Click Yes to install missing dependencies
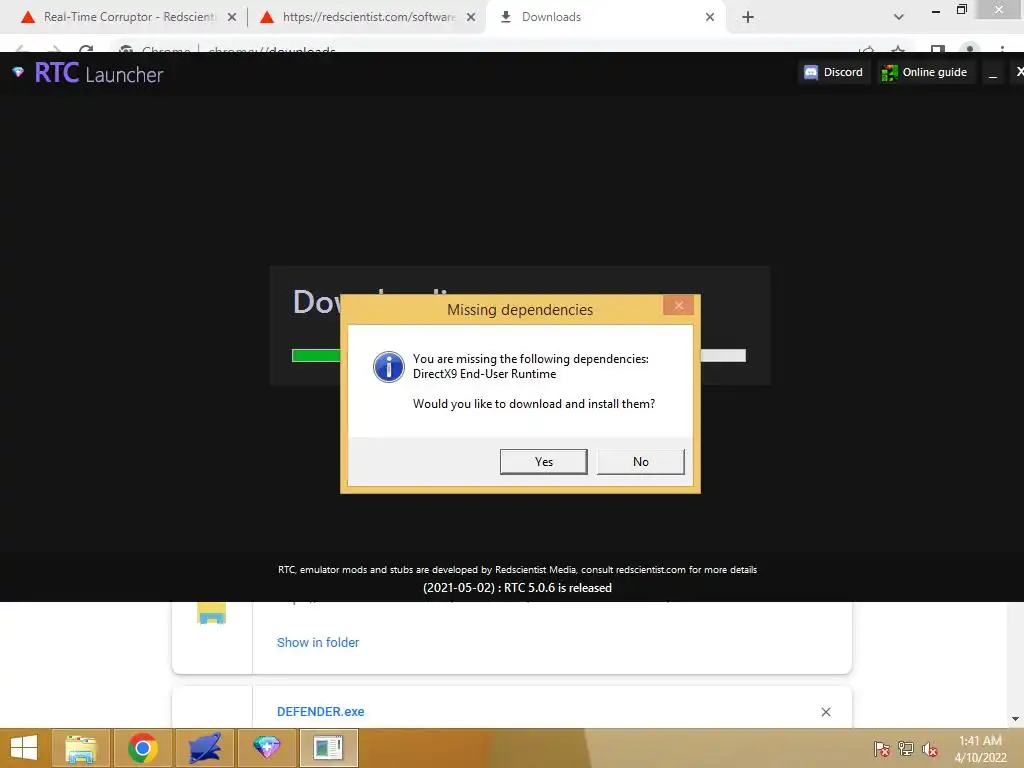 coord(543,462)
